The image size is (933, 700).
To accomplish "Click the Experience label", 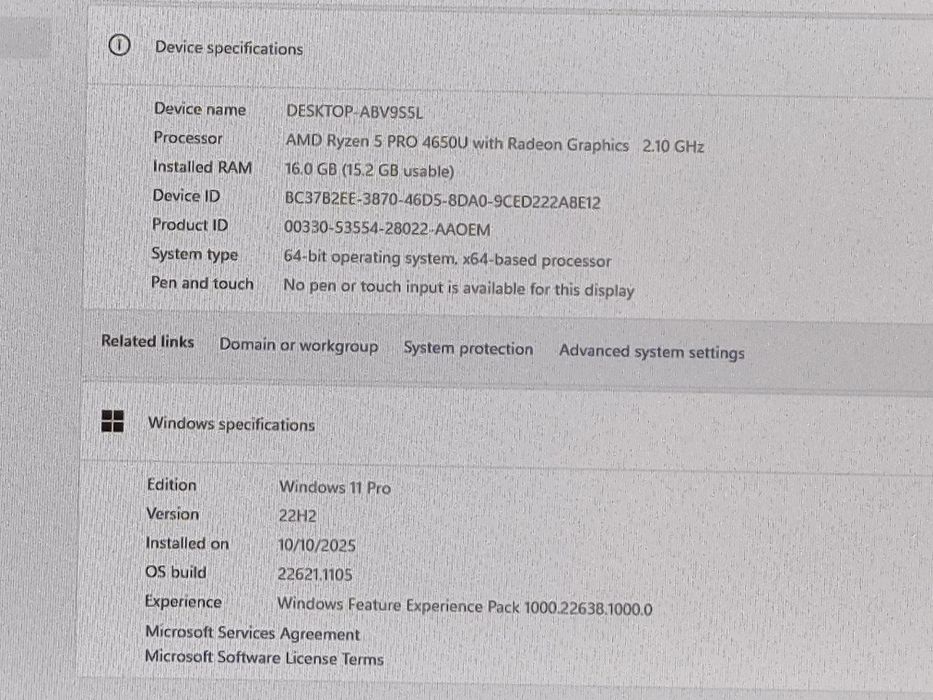I will tap(183, 602).
